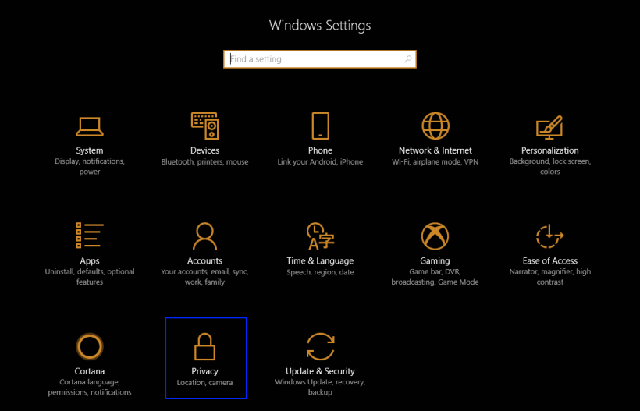This screenshot has height=411, width=640.
Task: Click the System label
Action: (89, 151)
